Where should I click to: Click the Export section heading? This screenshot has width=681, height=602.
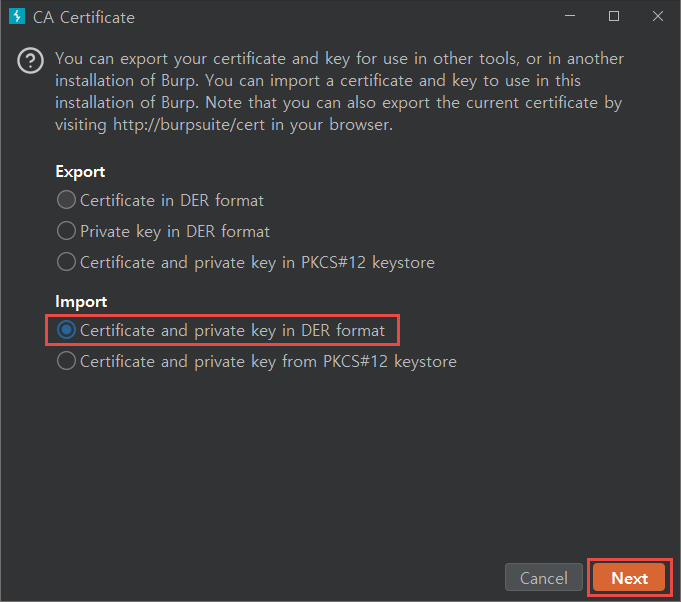tap(80, 172)
